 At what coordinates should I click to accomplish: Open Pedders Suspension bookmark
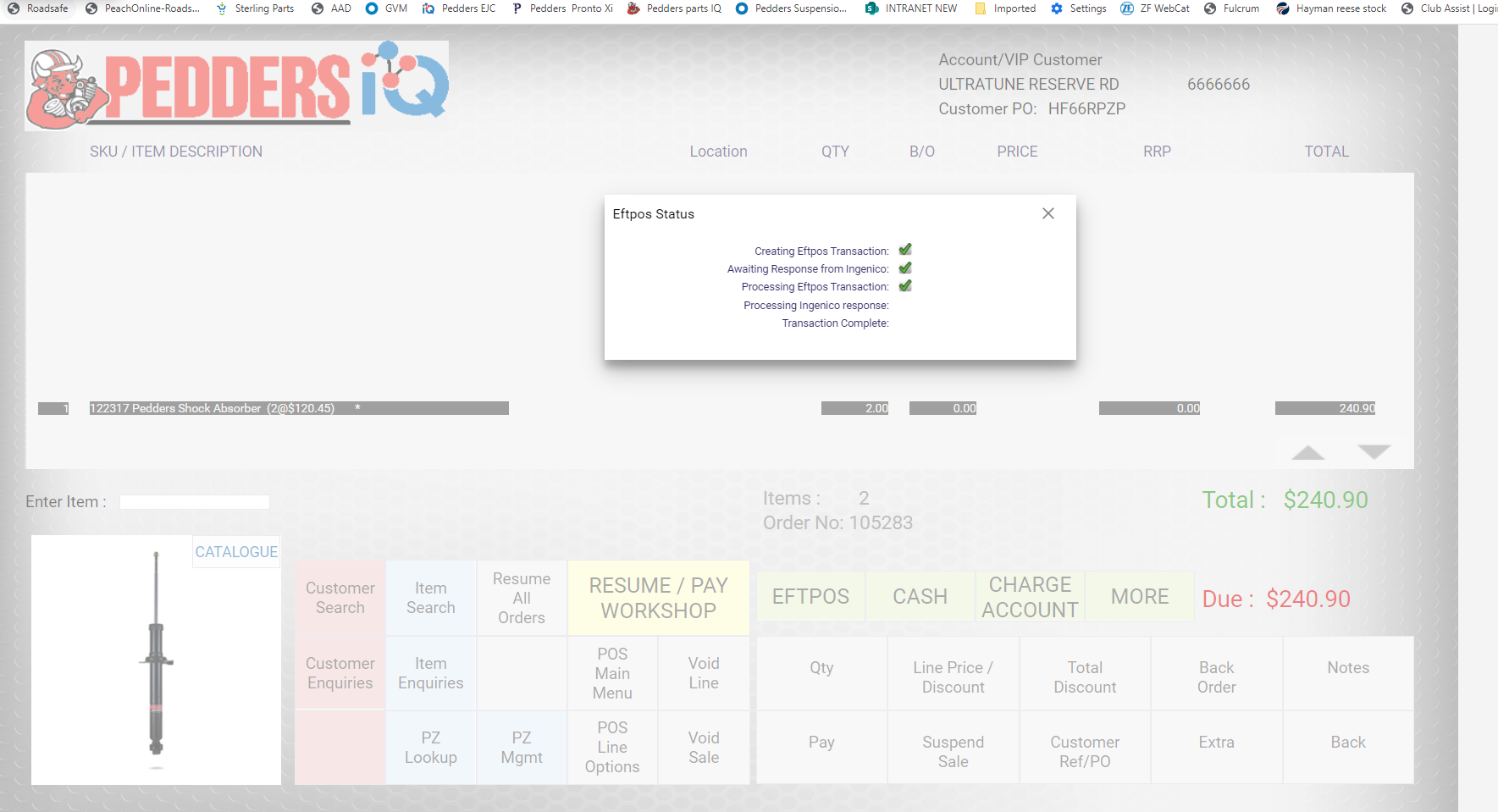point(791,8)
